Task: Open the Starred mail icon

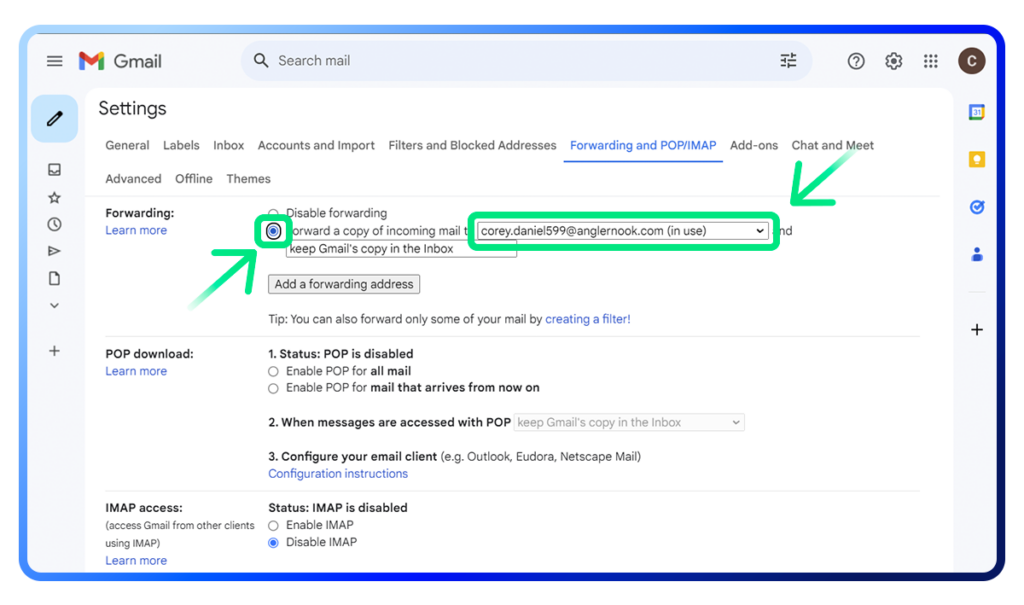Action: (x=55, y=198)
